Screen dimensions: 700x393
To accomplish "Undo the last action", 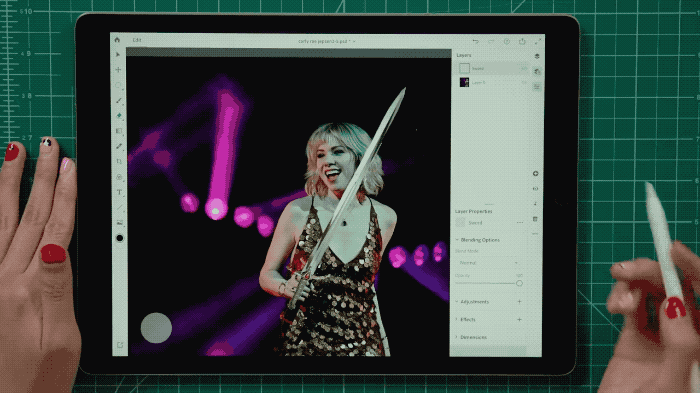I will pyautogui.click(x=475, y=42).
